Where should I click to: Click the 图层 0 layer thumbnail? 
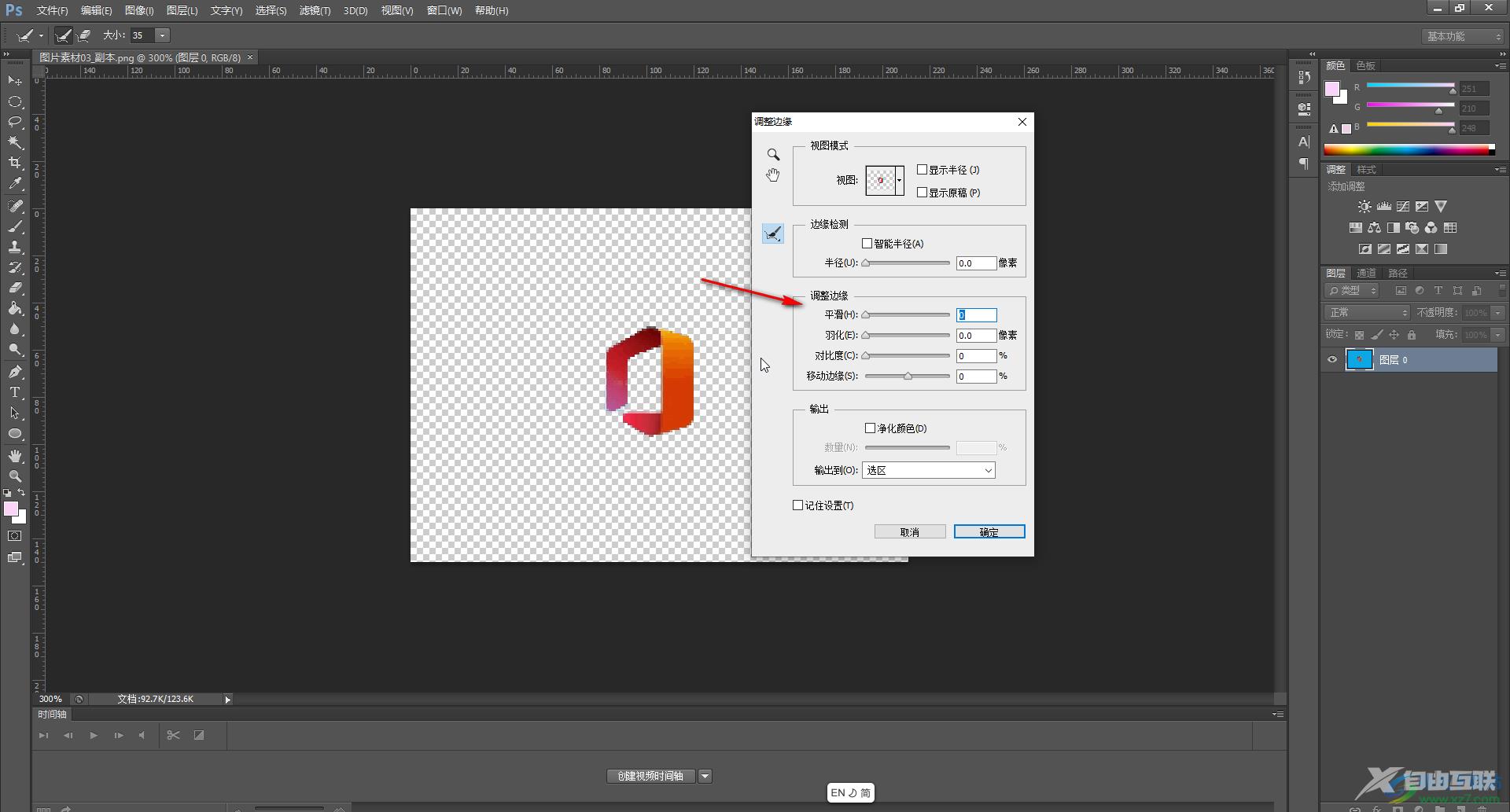point(1359,360)
